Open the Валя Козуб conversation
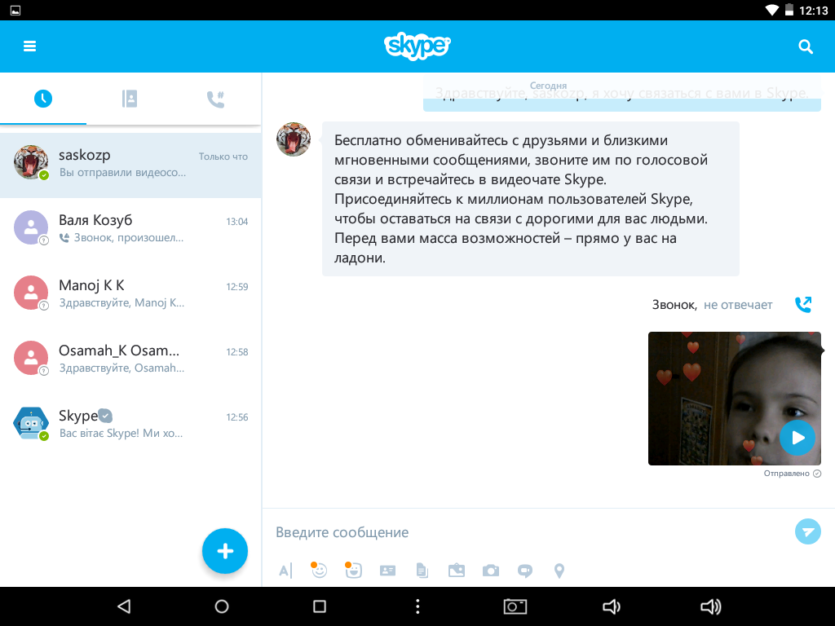This screenshot has width=835, height=626. (130, 228)
